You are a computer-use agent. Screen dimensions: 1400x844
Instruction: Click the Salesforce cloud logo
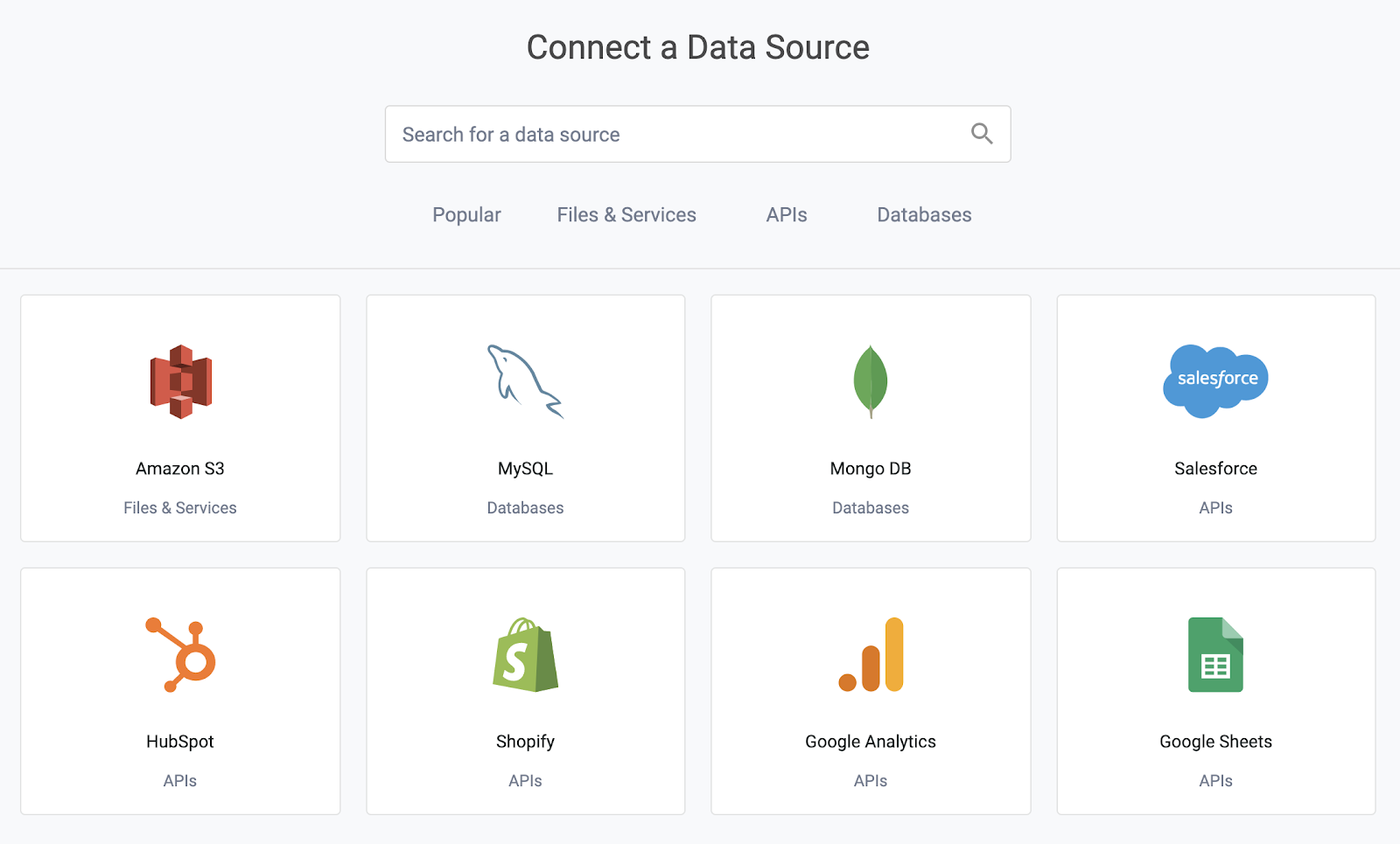coord(1215,380)
